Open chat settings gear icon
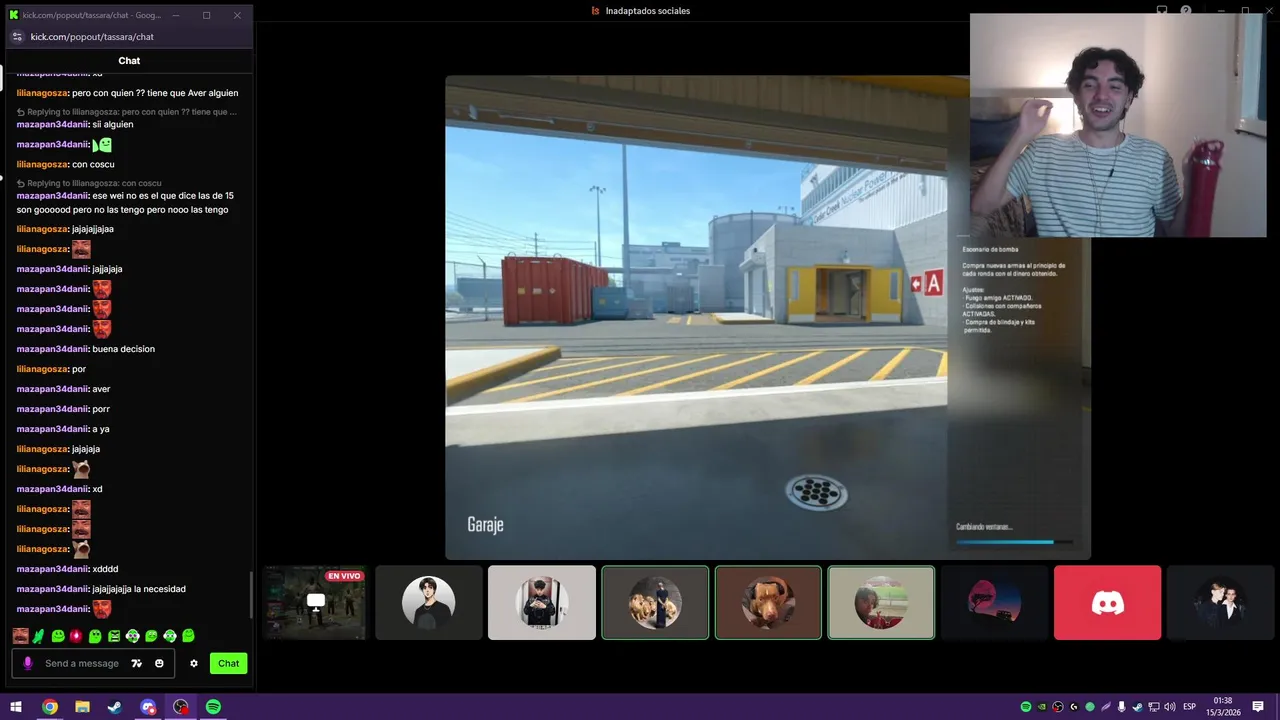Viewport: 1280px width, 720px height. click(194, 663)
